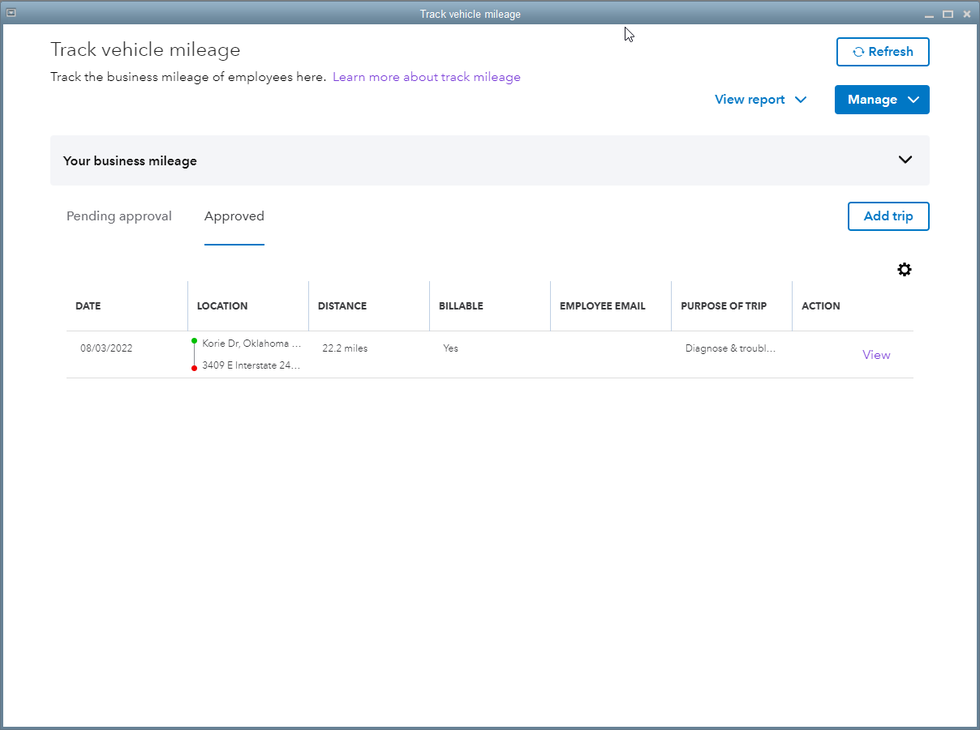The height and width of the screenshot is (730, 980).
Task: Open Learn more about track mileage link
Action: point(426,77)
